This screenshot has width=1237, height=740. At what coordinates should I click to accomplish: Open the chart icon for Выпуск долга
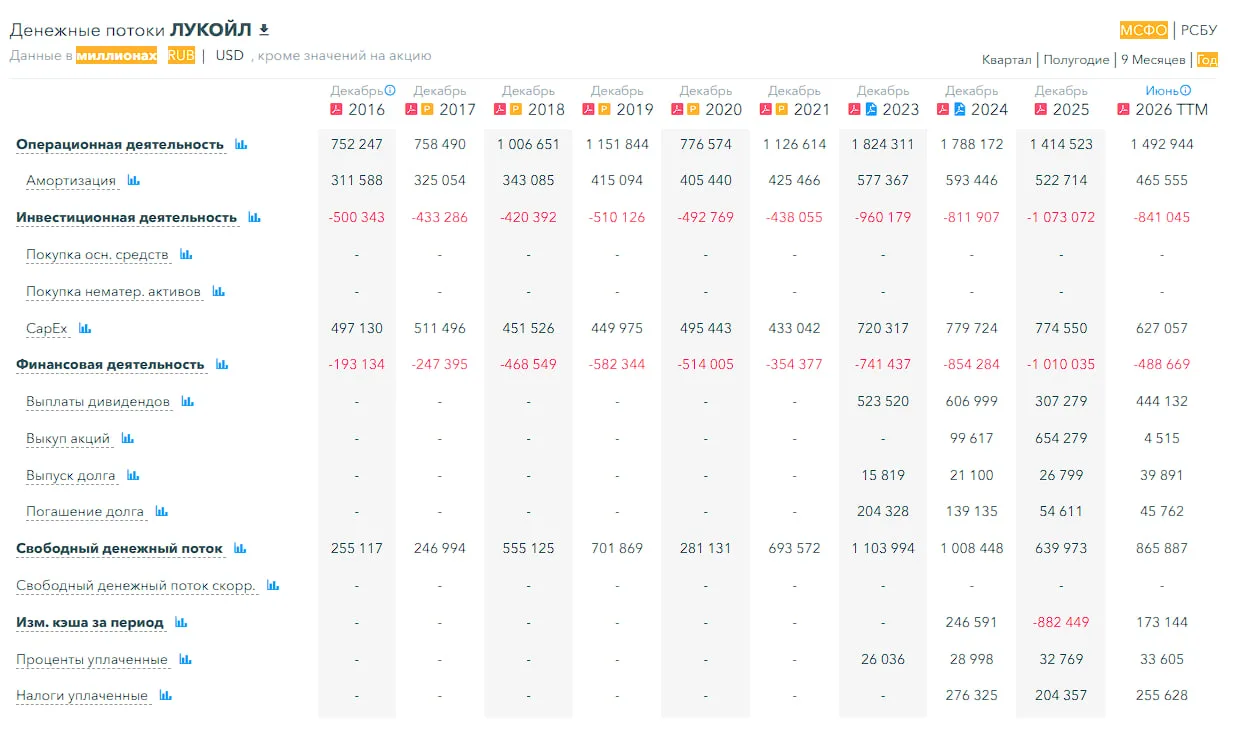tap(133, 475)
